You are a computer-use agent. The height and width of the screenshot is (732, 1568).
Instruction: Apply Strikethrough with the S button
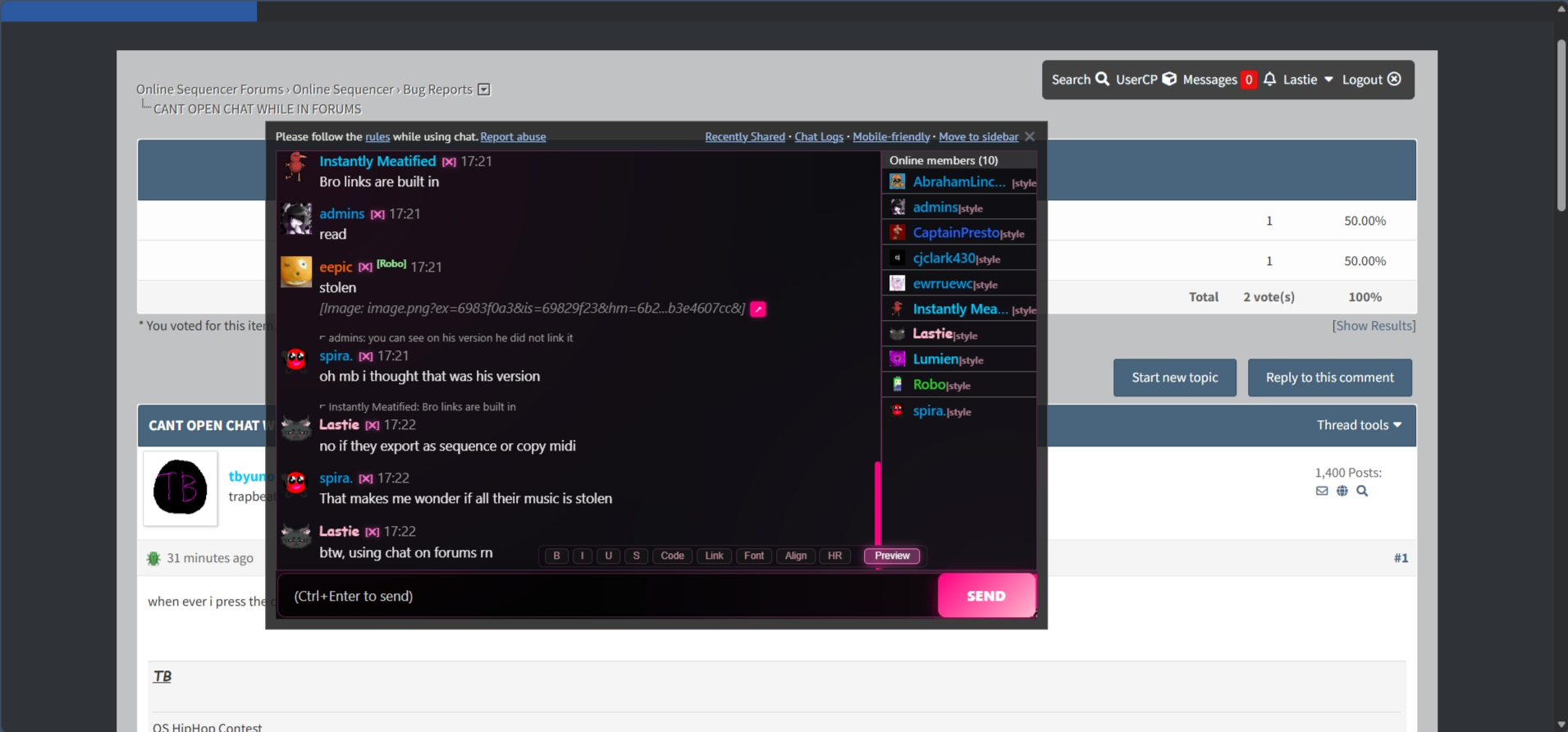click(637, 556)
